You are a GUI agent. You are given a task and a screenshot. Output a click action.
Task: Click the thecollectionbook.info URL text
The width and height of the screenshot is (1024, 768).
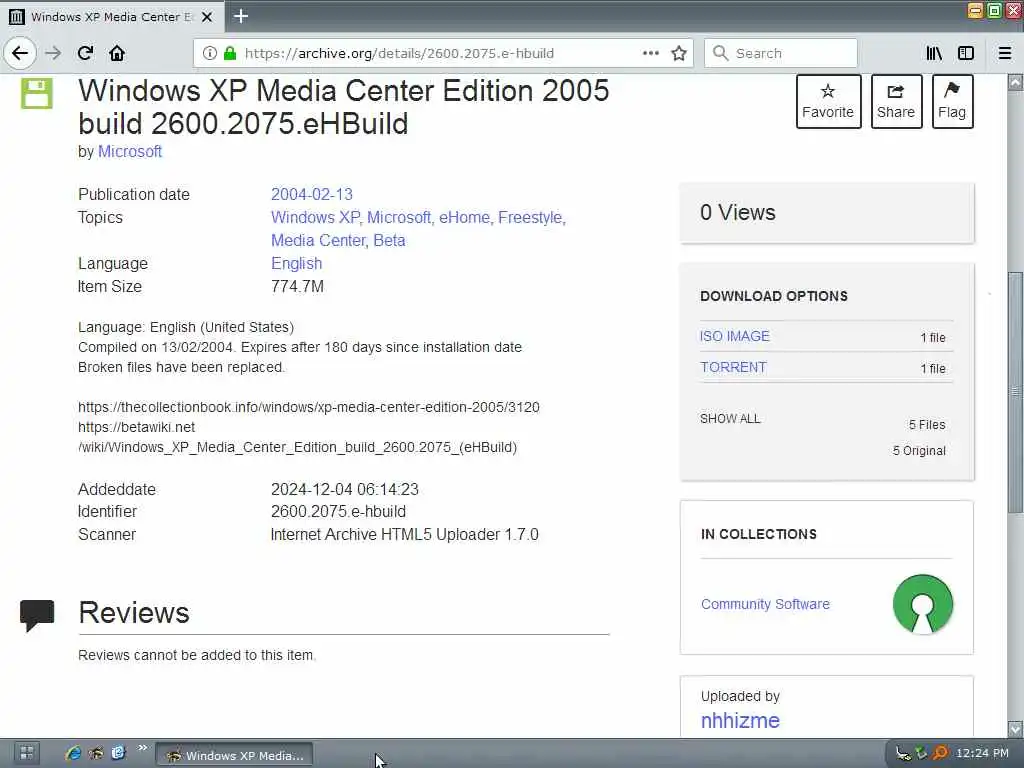309,408
